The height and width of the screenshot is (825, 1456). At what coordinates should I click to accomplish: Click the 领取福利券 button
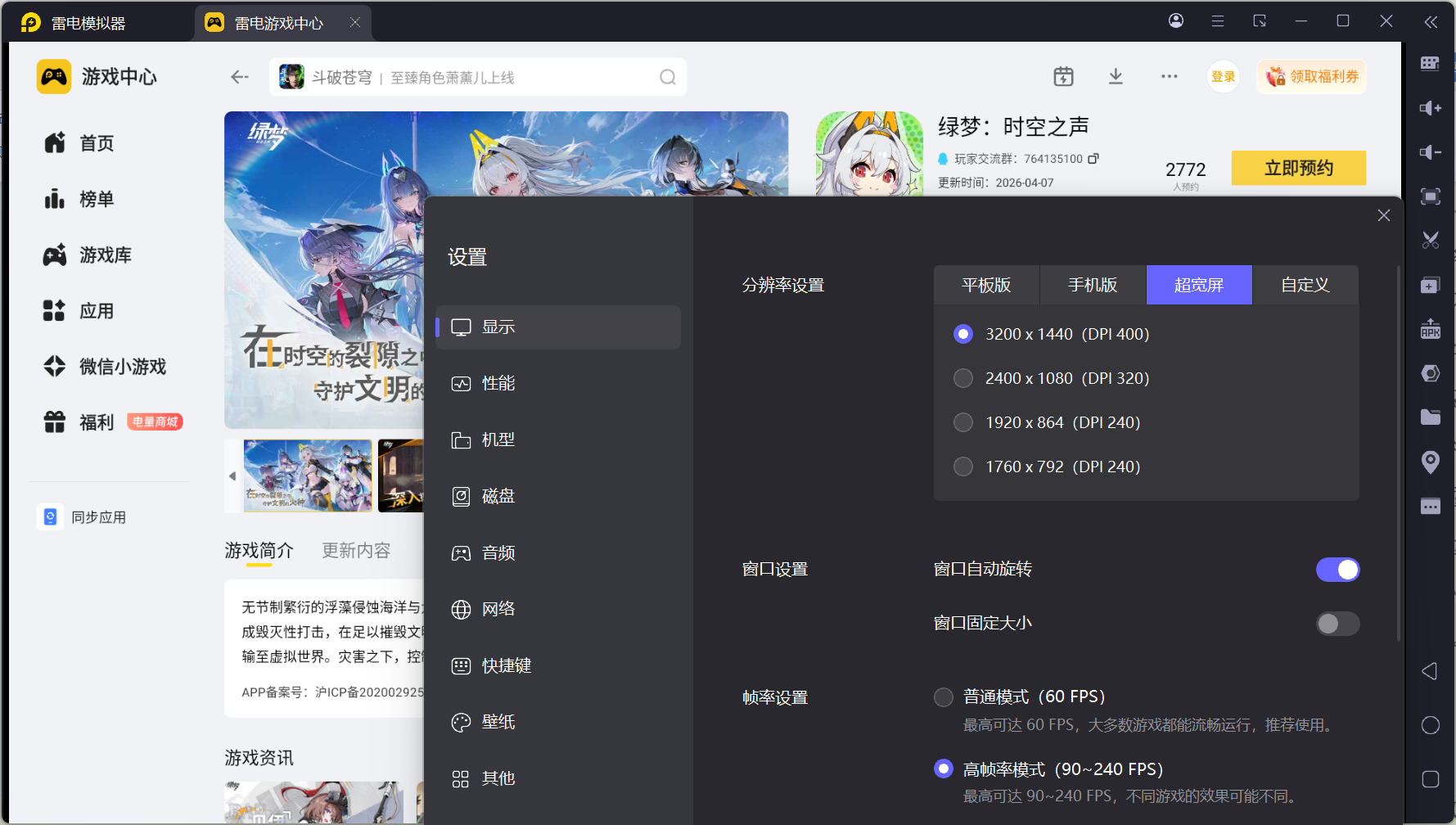pyautogui.click(x=1312, y=77)
